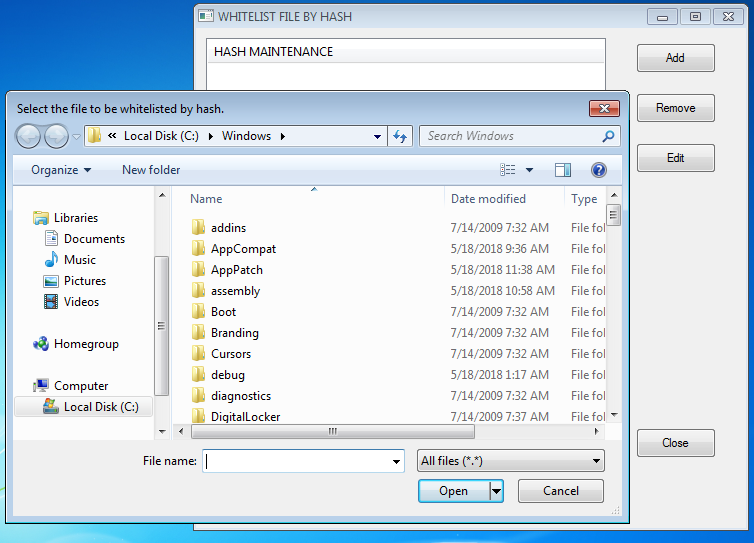Click the 5/18/2018 1:17 AM date cell
This screenshot has height=543, width=754.
point(499,375)
